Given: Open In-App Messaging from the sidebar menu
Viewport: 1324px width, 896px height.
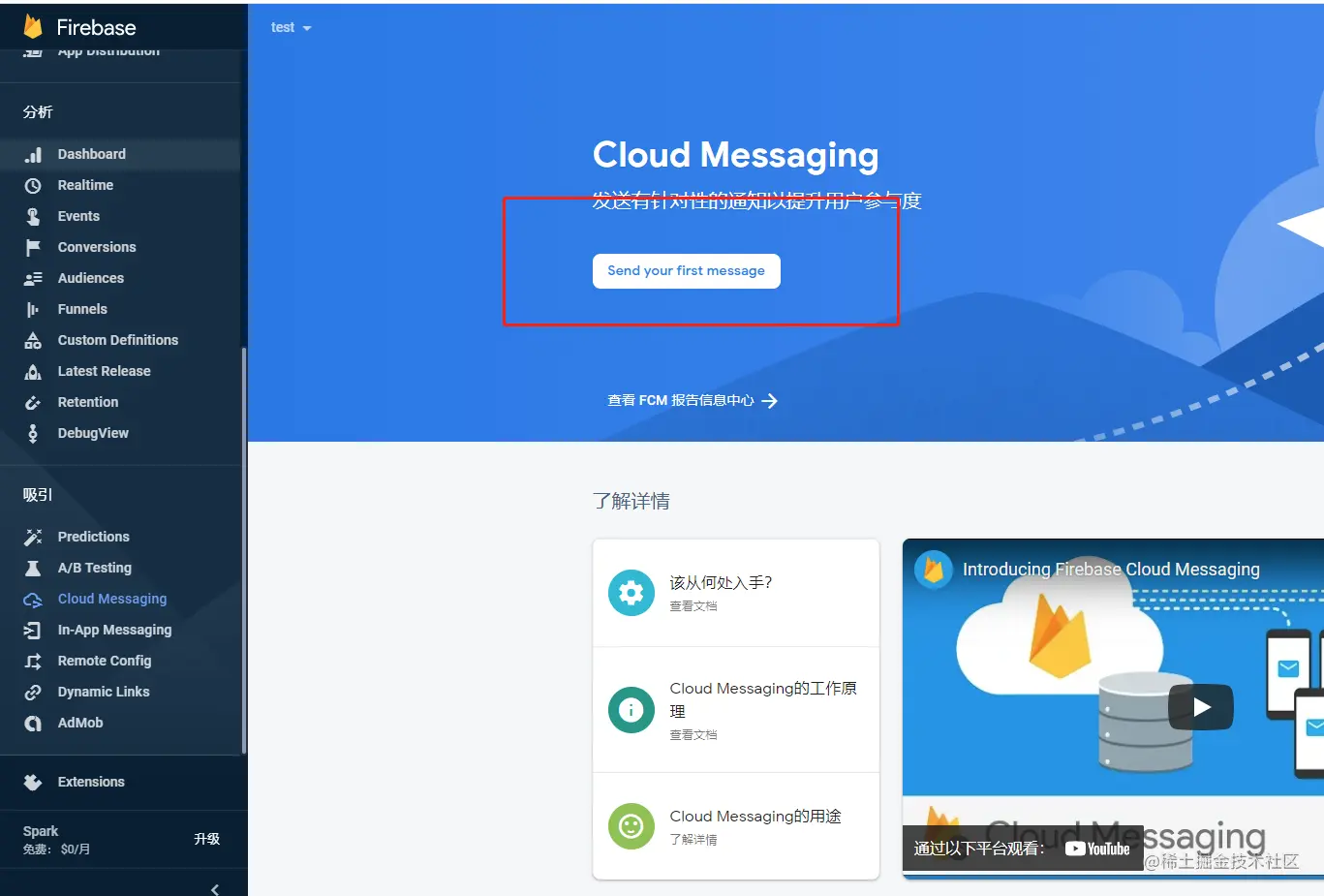Looking at the screenshot, I should (115, 630).
